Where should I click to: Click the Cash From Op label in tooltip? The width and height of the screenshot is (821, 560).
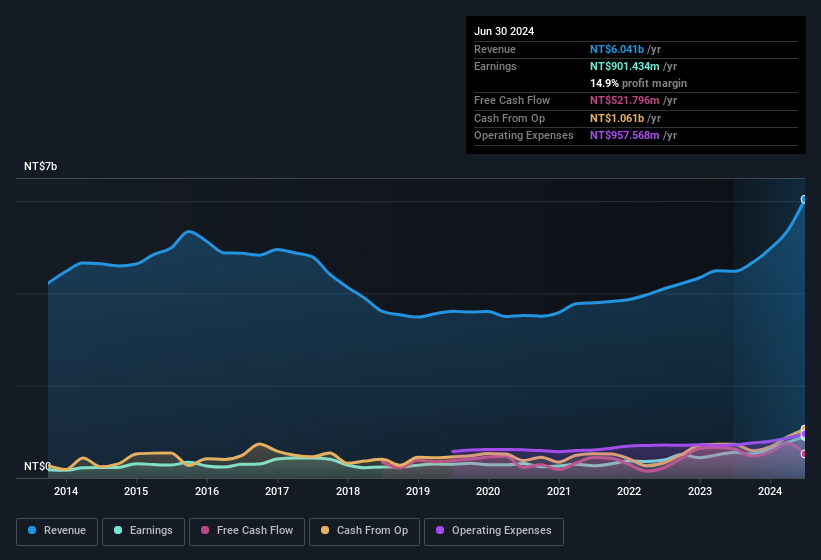pos(509,118)
